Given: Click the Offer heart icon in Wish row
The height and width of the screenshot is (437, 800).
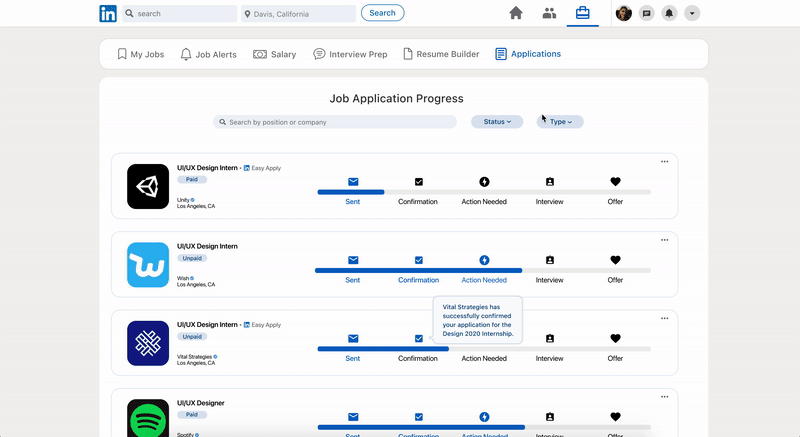Looking at the screenshot, I should click(x=615, y=260).
